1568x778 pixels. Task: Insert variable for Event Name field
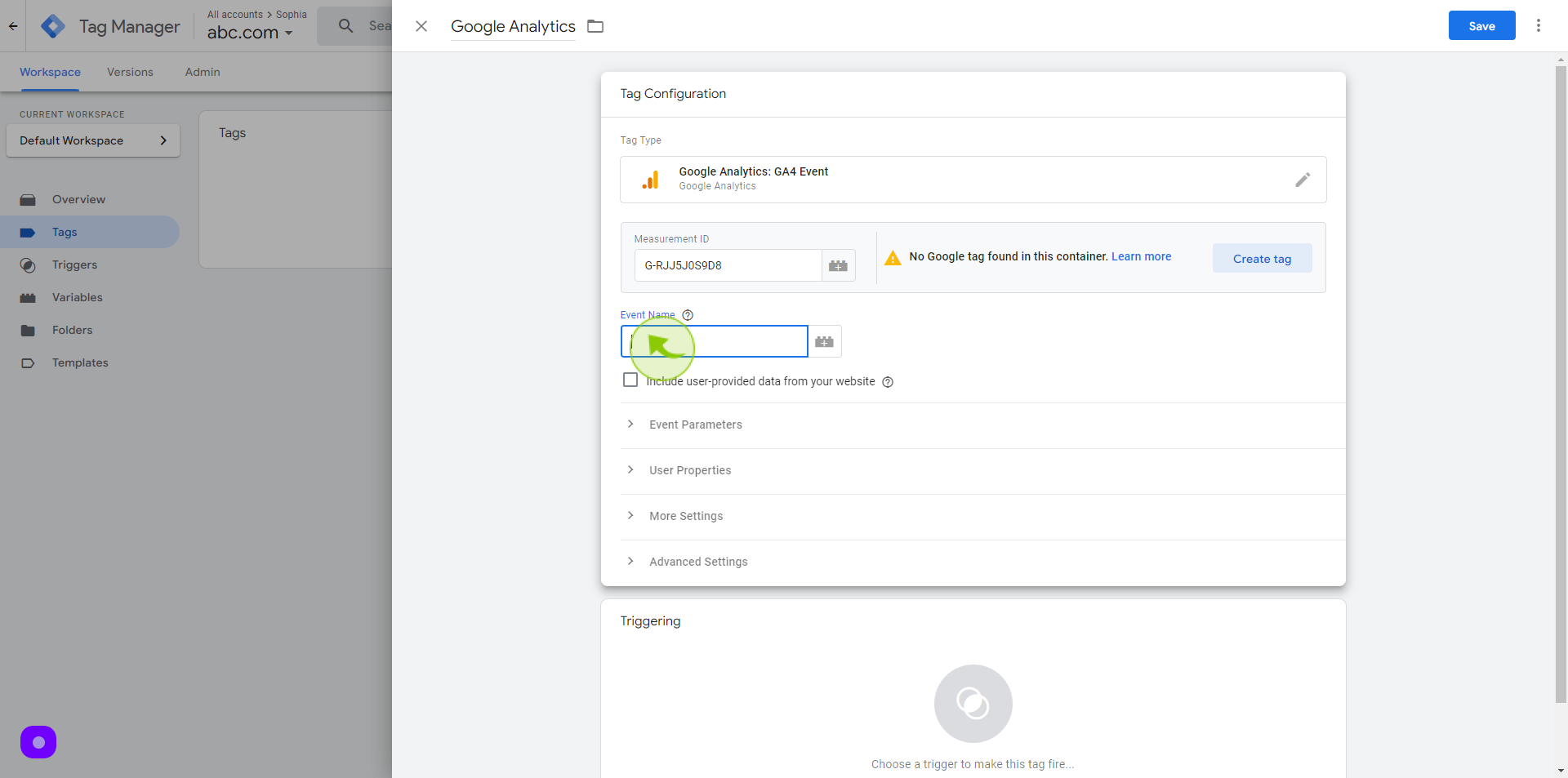pos(824,341)
